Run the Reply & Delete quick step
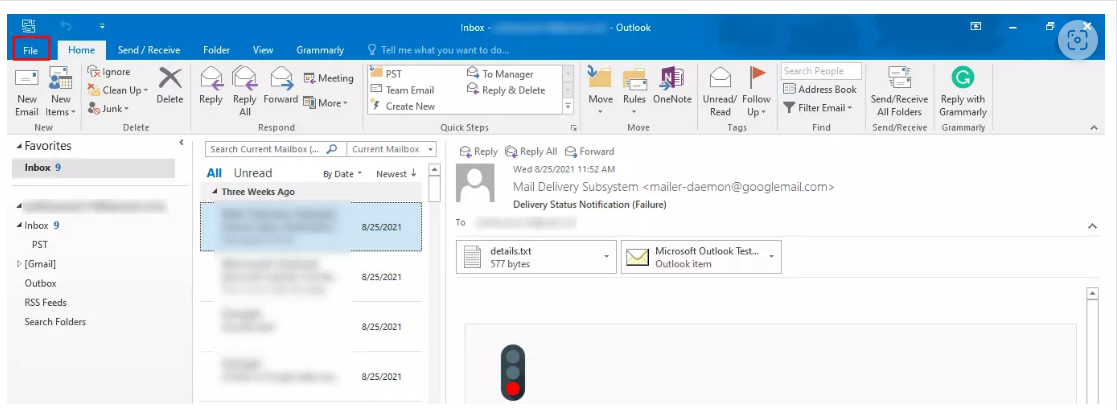This screenshot has width=1117, height=410. 506,90
